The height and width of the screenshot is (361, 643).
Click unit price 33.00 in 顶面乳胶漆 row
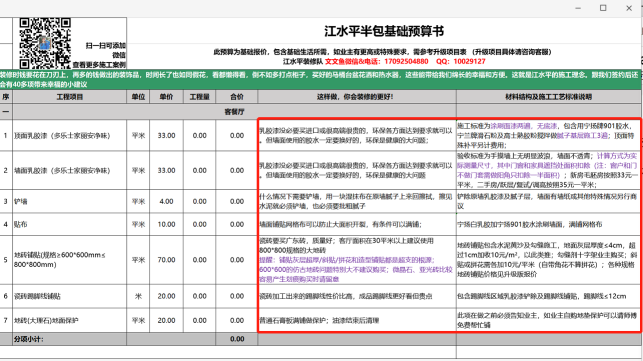click(x=166, y=135)
